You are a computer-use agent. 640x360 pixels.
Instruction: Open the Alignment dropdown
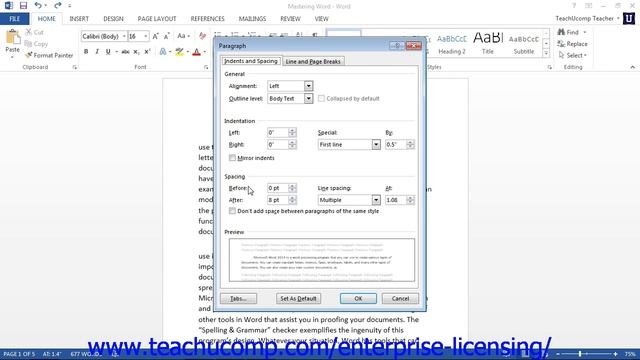pos(308,86)
